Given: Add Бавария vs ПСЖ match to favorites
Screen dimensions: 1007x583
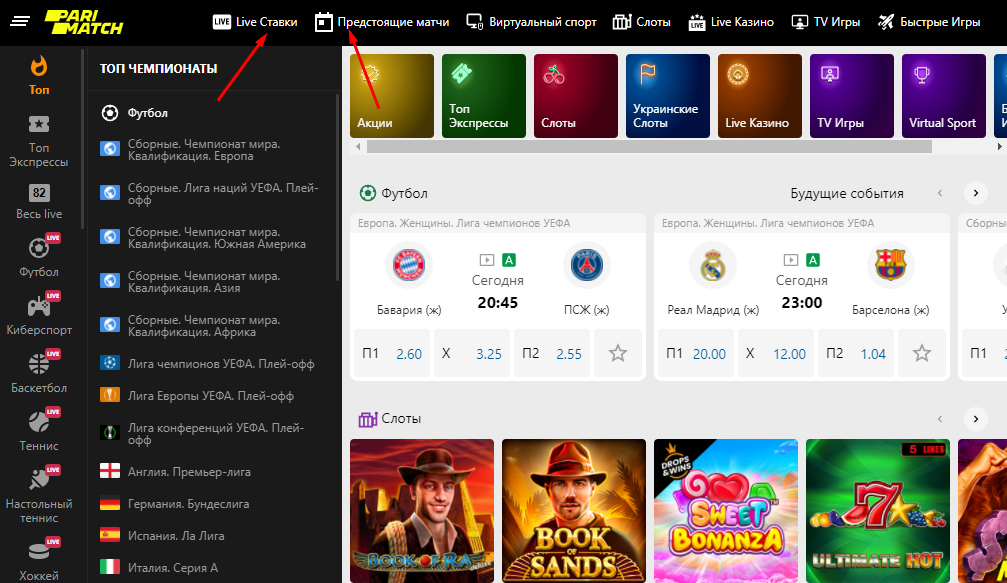Looking at the screenshot, I should click(618, 352).
